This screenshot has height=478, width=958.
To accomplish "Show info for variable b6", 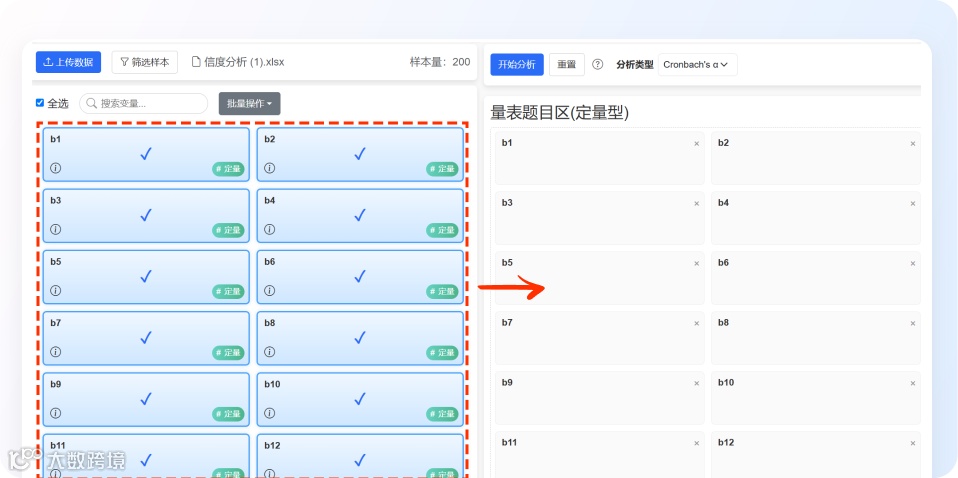I will (269, 290).
